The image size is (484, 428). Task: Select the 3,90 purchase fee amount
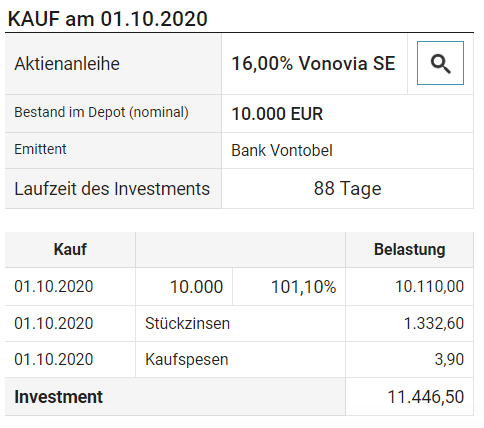(x=449, y=359)
